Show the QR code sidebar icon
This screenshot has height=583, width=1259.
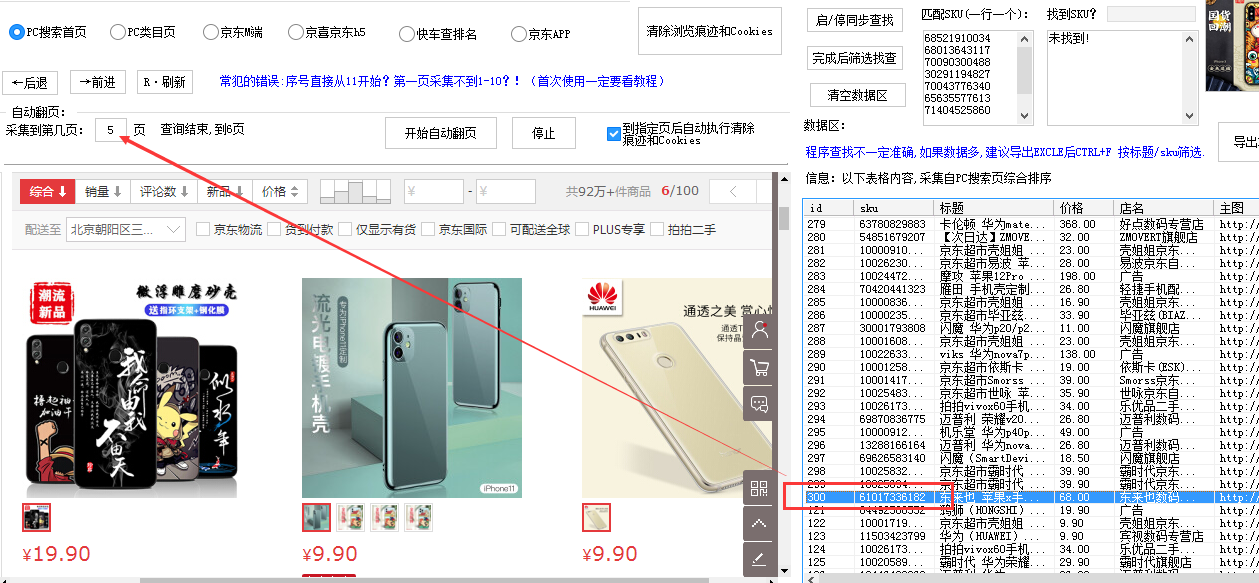point(760,488)
